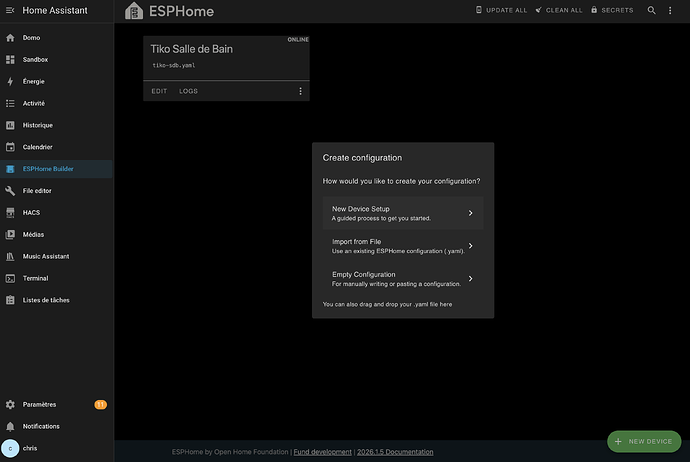This screenshot has width=690, height=462.
Task: Choose Import from File option
Action: click(x=402, y=246)
